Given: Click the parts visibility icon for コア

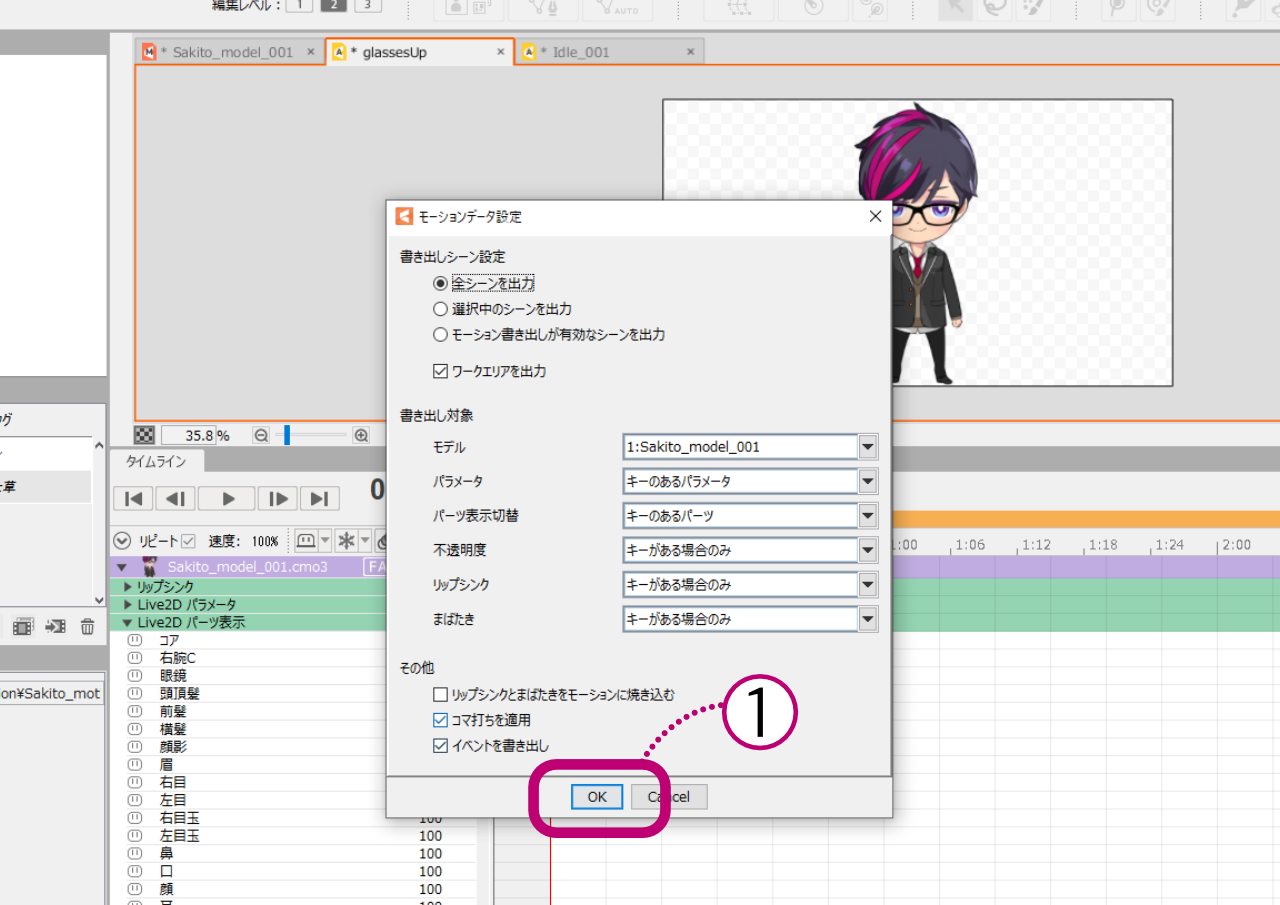Looking at the screenshot, I should tap(135, 640).
